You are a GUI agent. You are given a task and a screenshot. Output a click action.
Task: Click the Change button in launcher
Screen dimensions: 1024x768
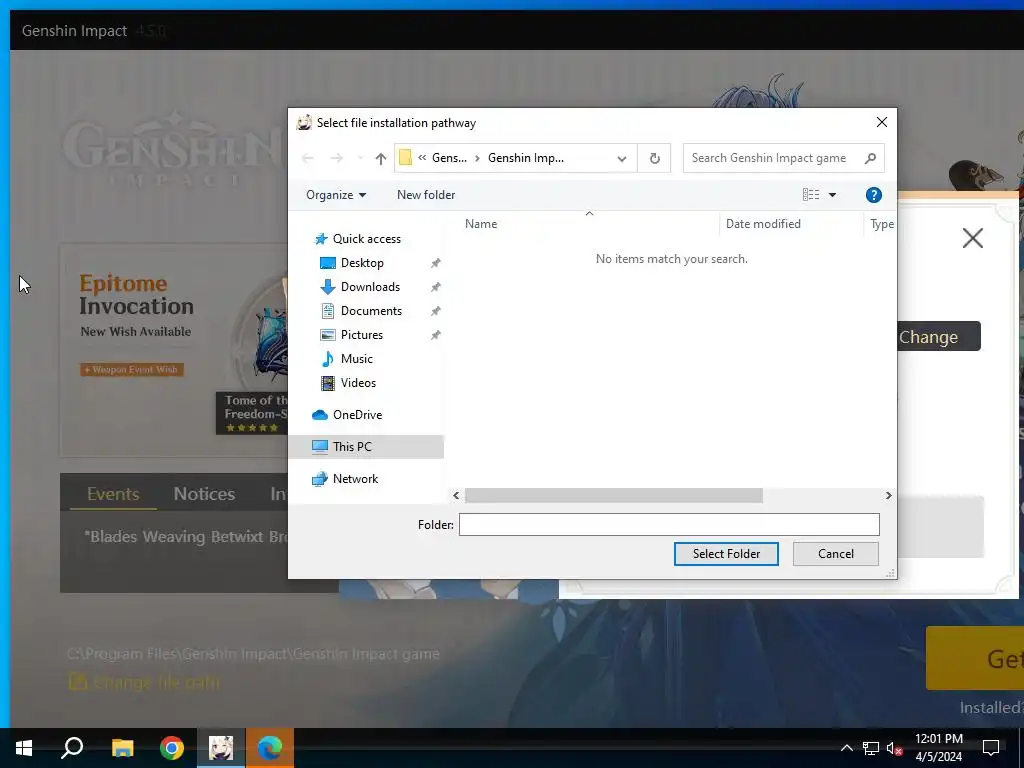click(938, 336)
